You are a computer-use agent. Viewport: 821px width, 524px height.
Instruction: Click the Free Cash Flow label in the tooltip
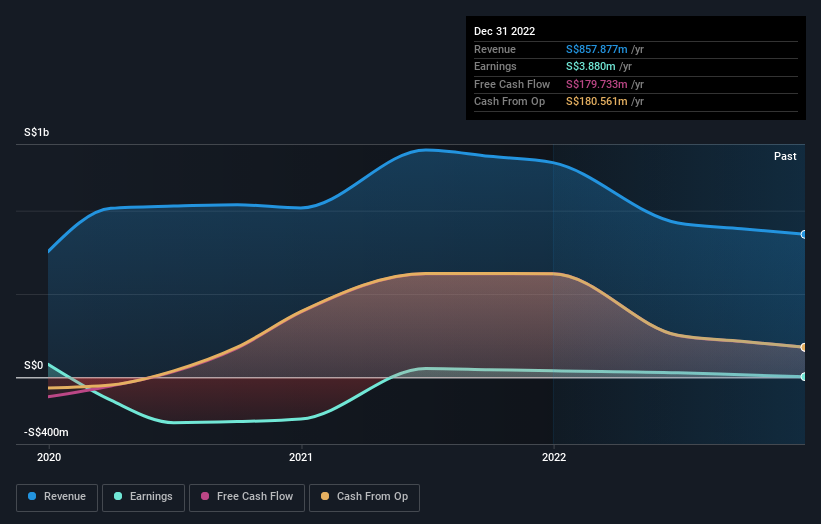[x=512, y=84]
